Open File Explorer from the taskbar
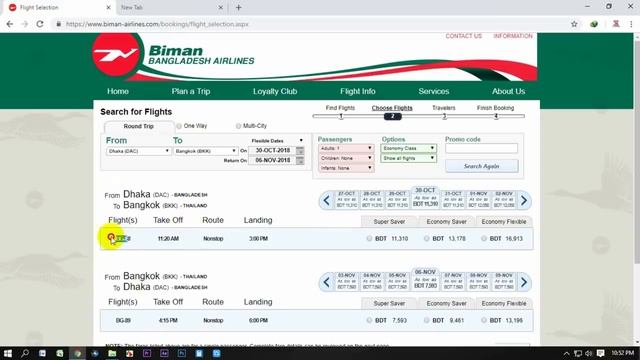Image resolution: width=640 pixels, height=360 pixels. [112, 353]
